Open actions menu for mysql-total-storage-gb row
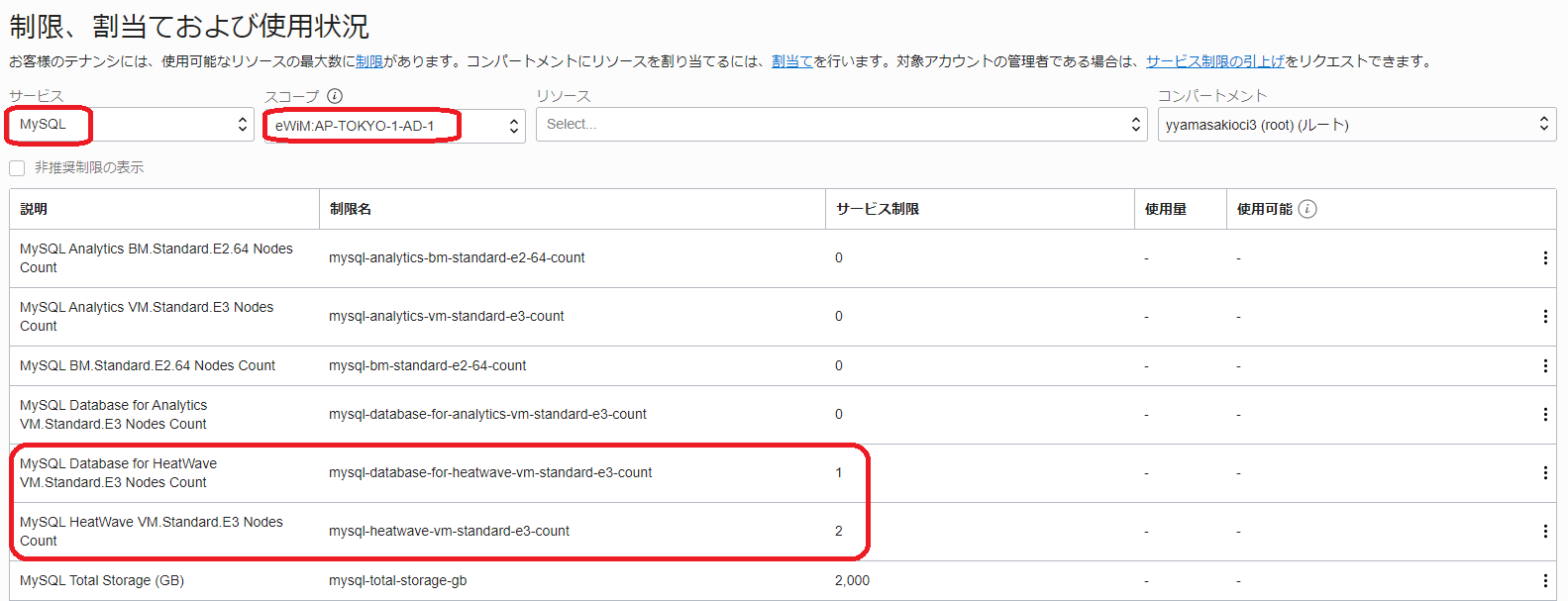The width and height of the screenshot is (1568, 601). point(1544,581)
